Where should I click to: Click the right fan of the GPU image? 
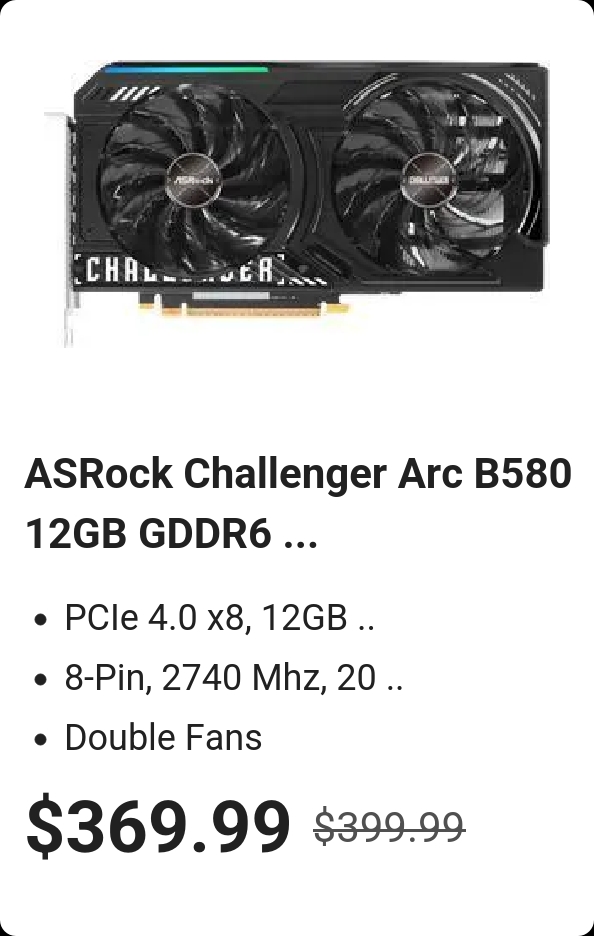[430, 177]
